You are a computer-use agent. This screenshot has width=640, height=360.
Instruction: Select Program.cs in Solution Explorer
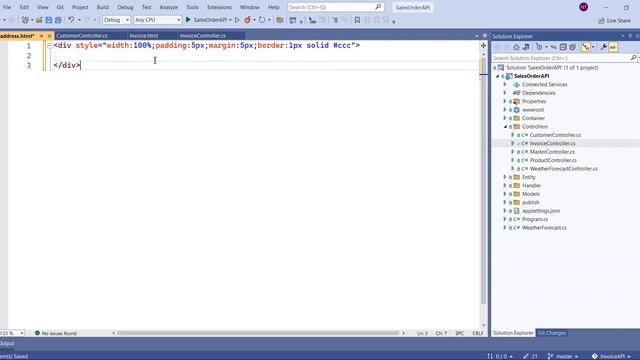click(535, 219)
